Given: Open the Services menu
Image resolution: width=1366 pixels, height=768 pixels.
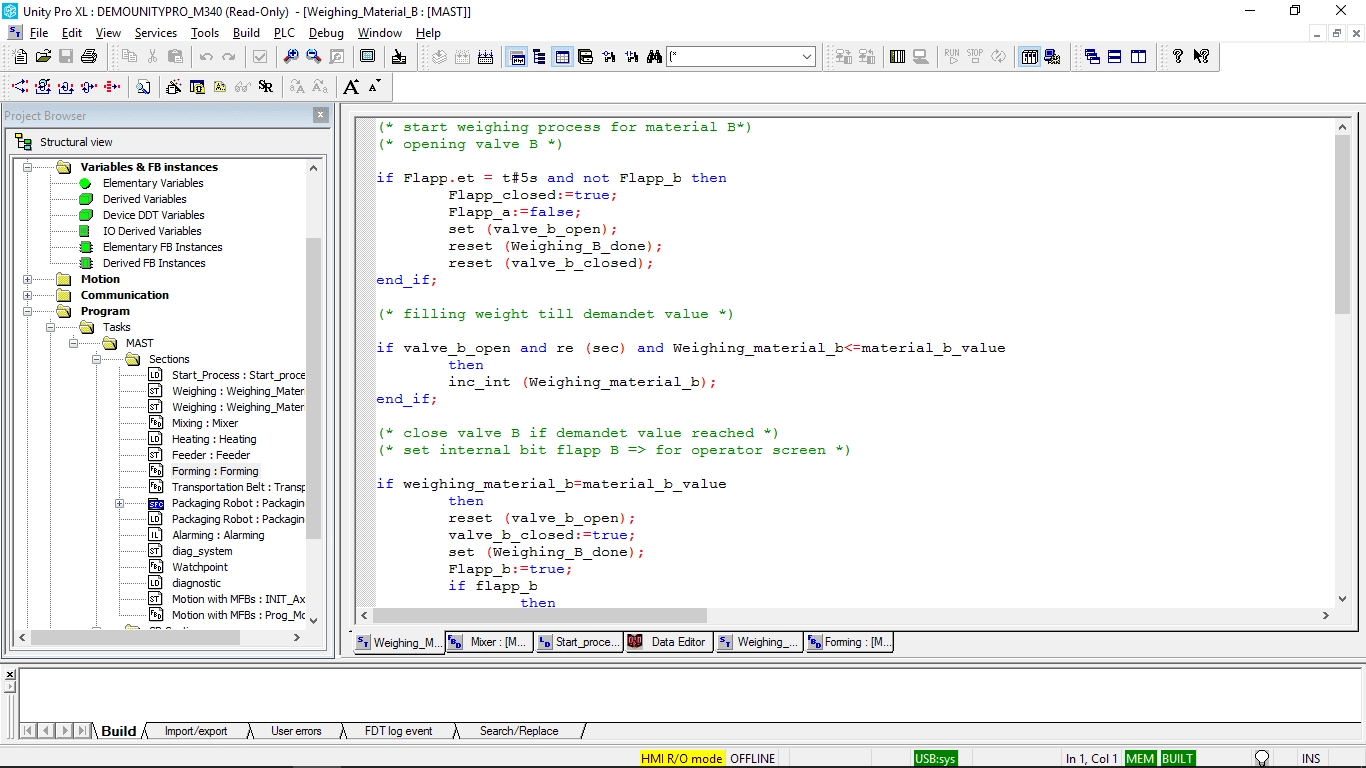Looking at the screenshot, I should [155, 33].
